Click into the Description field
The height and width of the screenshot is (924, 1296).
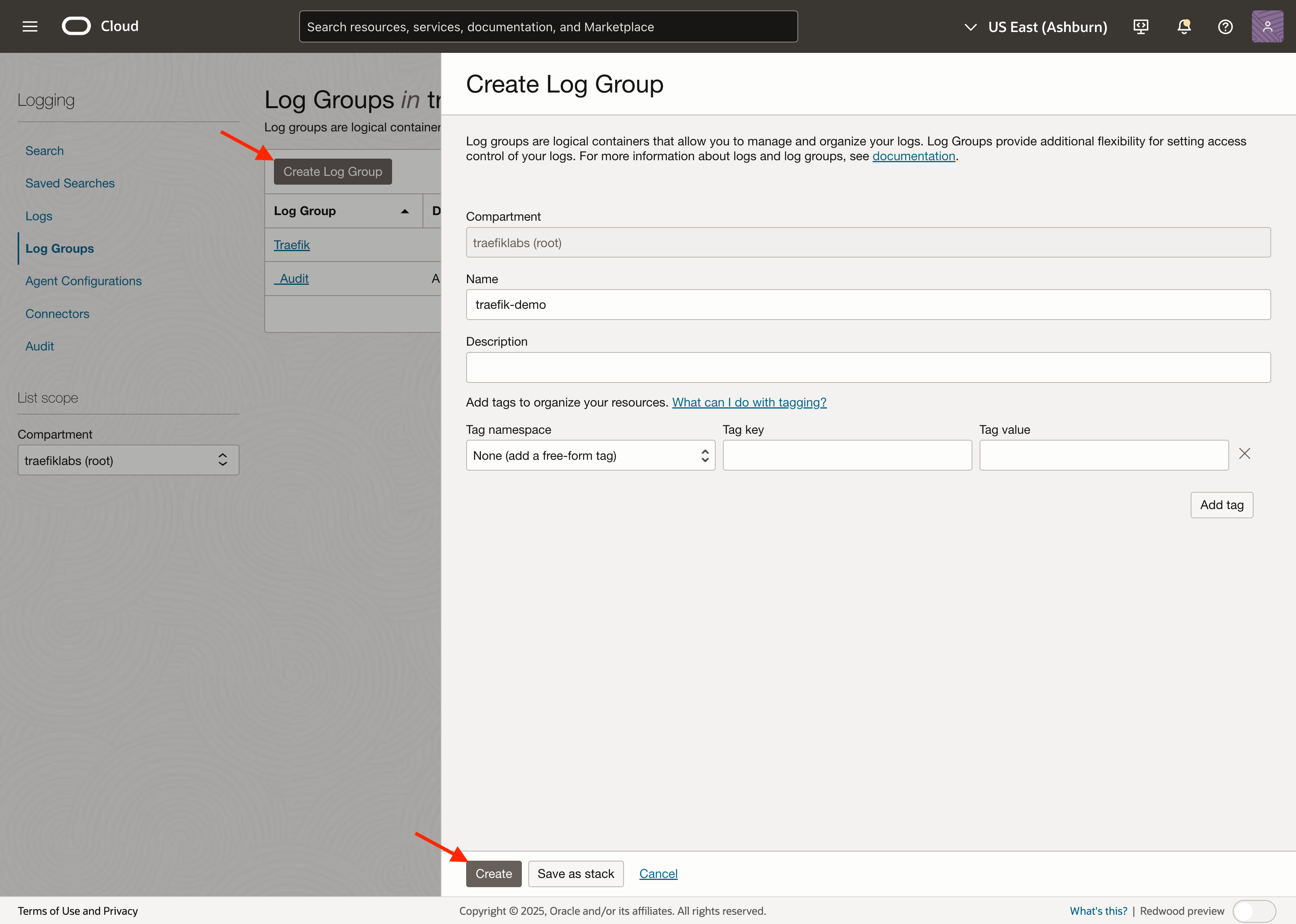(867, 367)
